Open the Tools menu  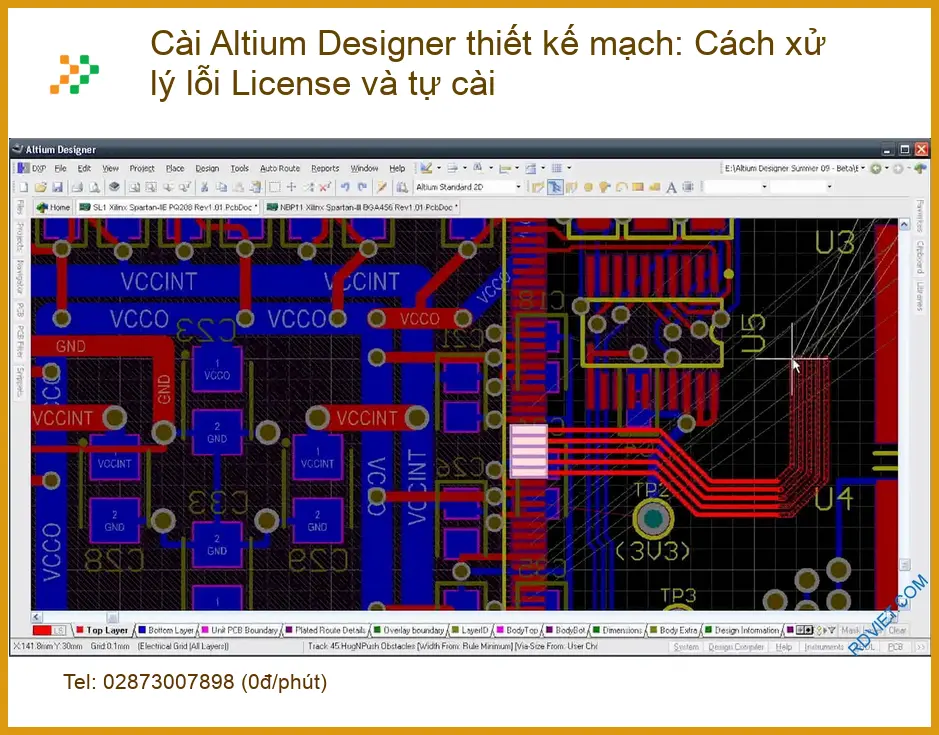(240, 169)
